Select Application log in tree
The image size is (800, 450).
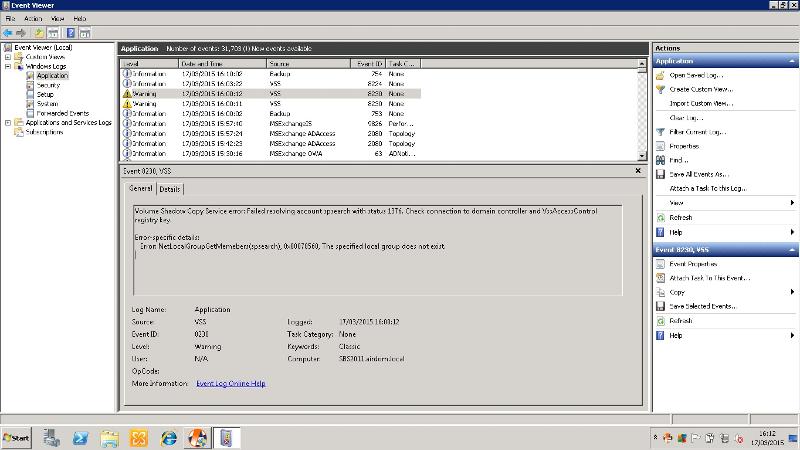[52, 76]
